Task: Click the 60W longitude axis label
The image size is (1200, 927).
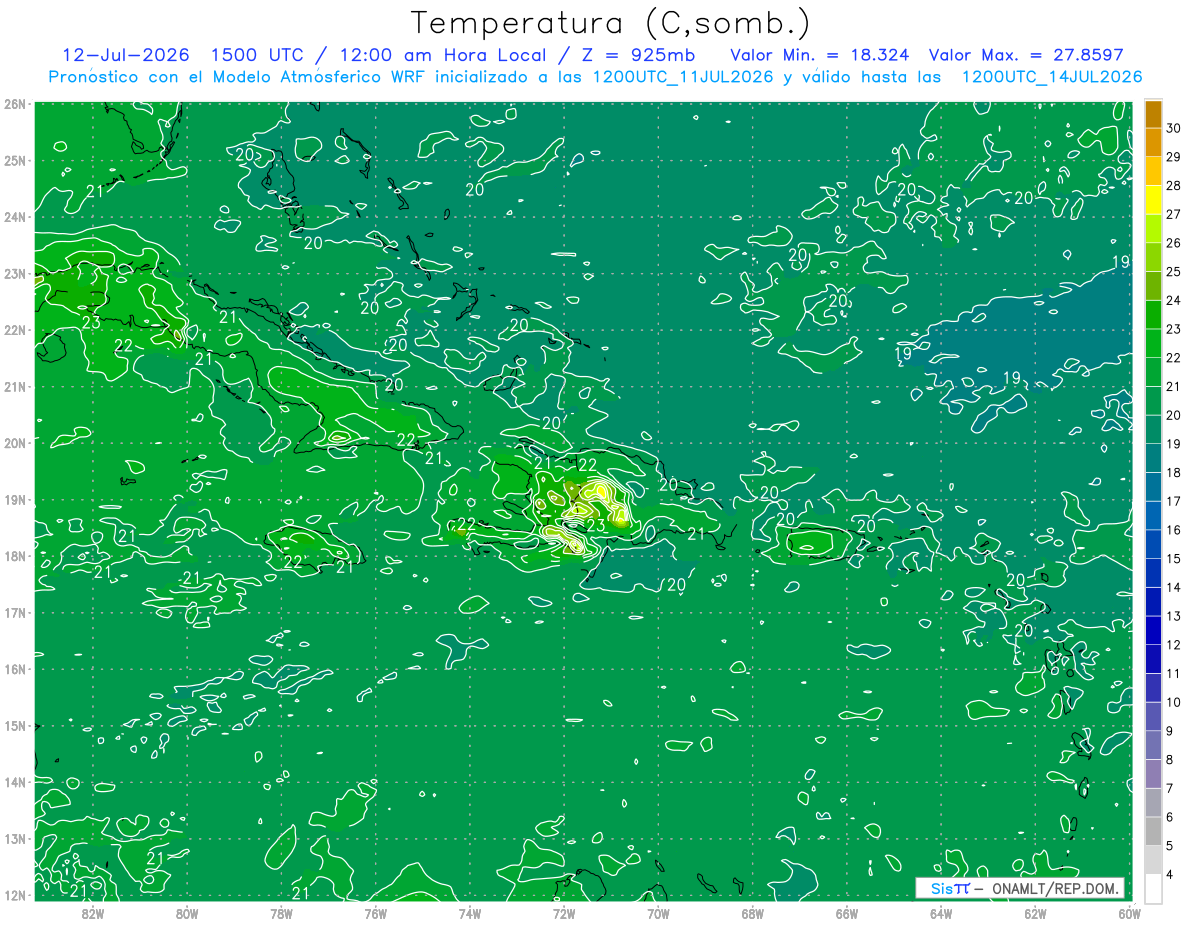Action: [1130, 914]
